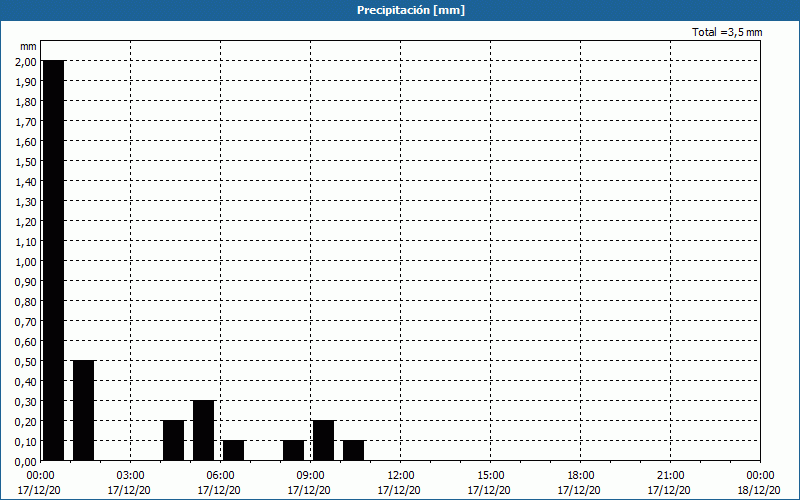Click the 2,00 y-axis value
Image resolution: width=800 pixels, height=500 pixels.
coord(26,62)
